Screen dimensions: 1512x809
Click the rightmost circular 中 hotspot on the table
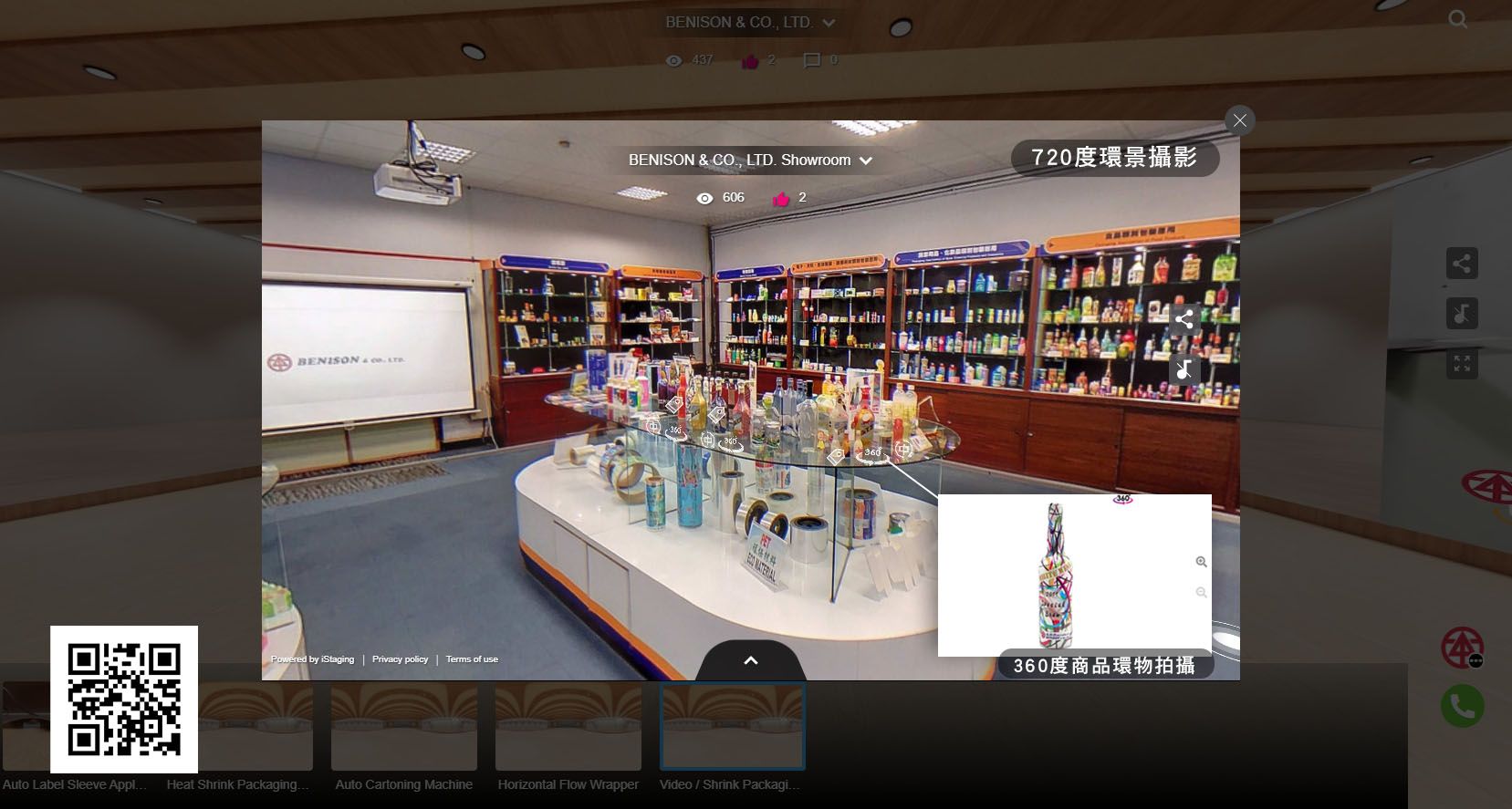[x=902, y=449]
